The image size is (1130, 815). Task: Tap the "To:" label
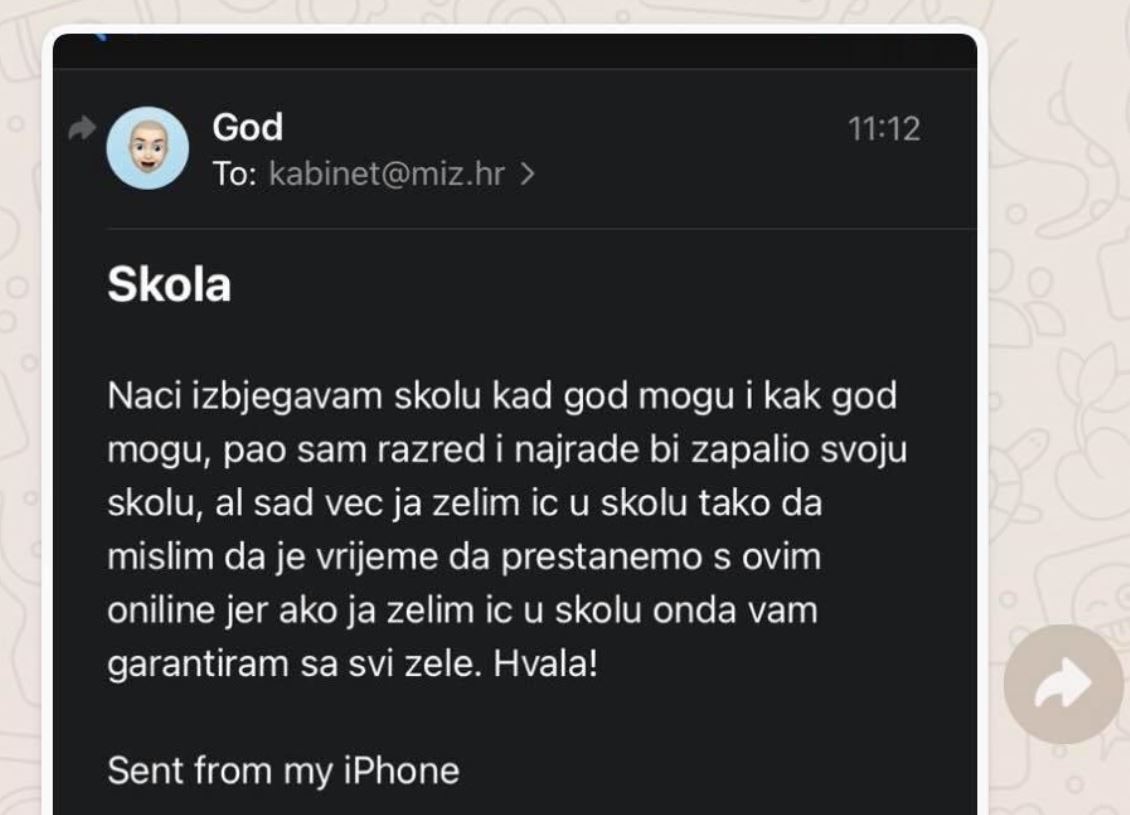pyautogui.click(x=235, y=176)
